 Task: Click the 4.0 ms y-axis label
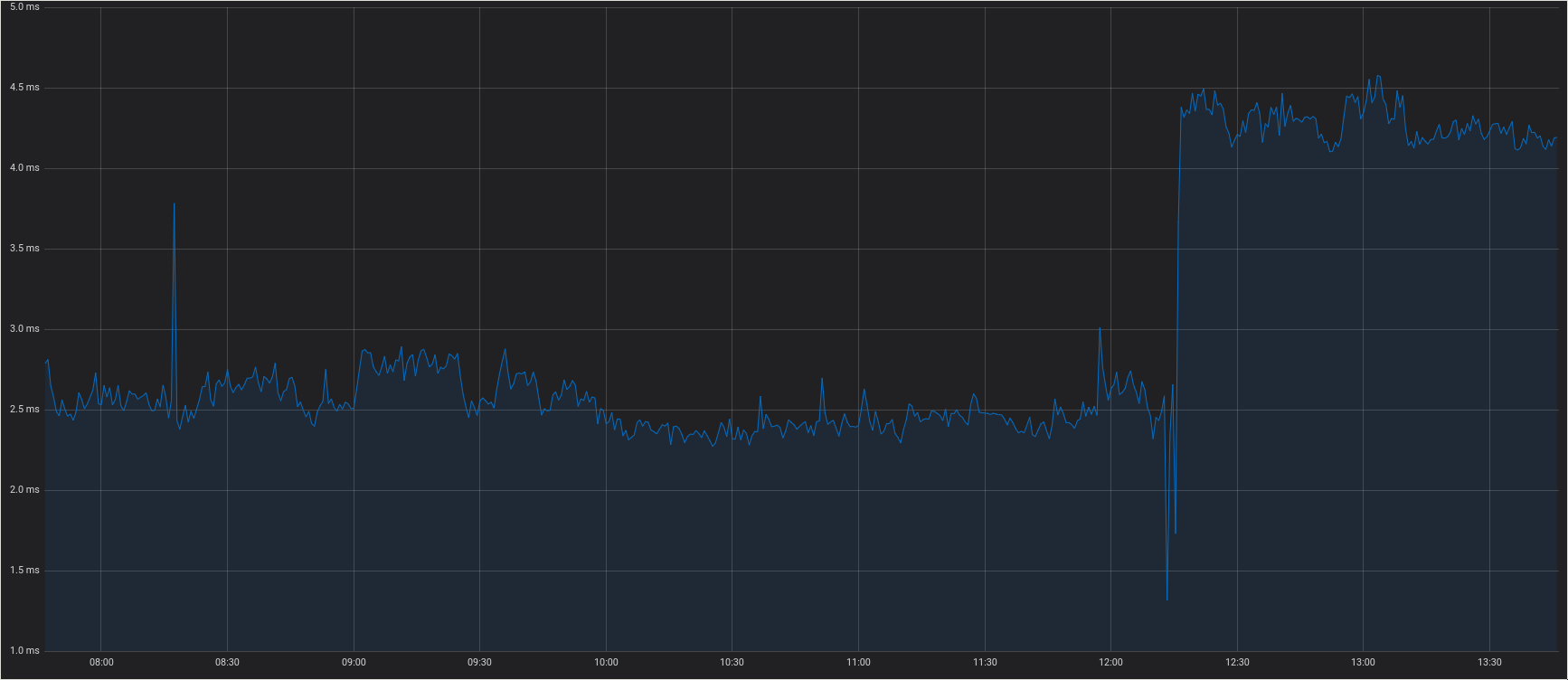click(x=24, y=168)
